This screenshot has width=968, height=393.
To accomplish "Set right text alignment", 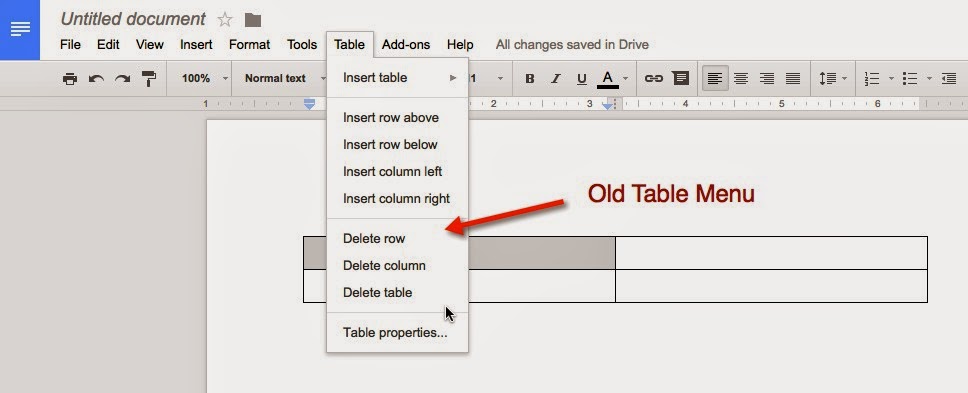I will point(767,78).
